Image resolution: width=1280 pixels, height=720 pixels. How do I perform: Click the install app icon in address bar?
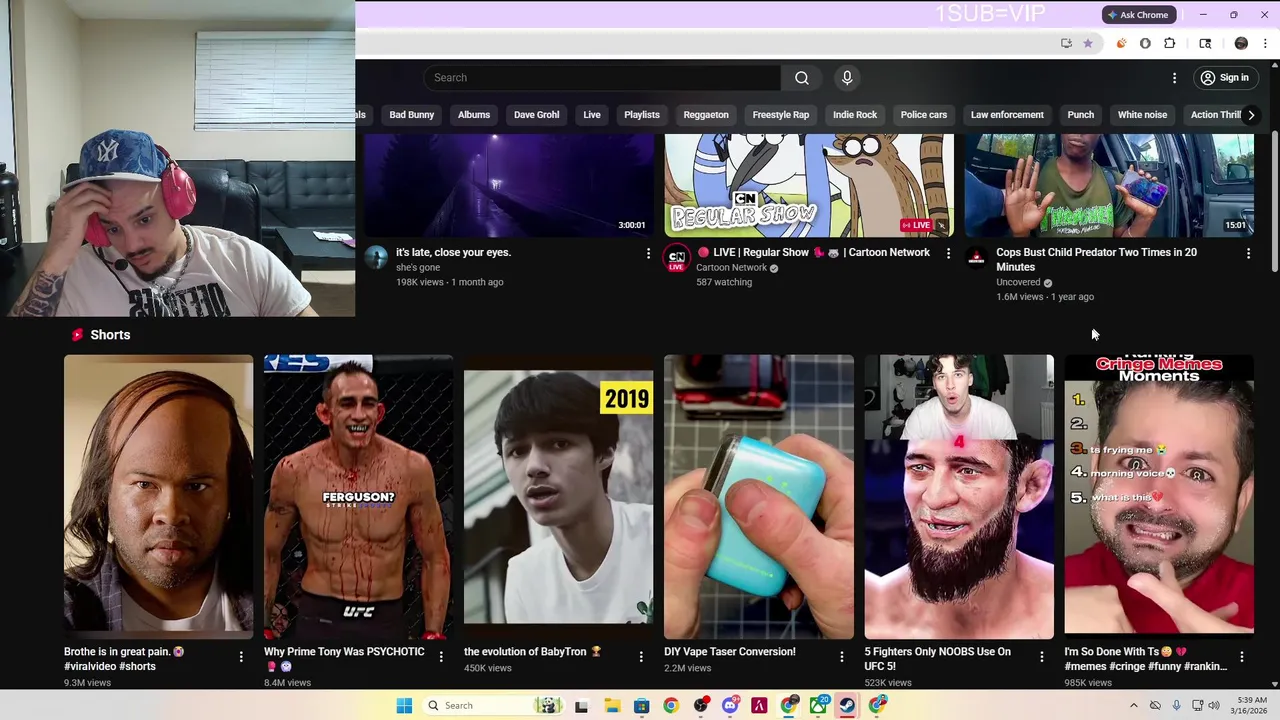point(1066,43)
